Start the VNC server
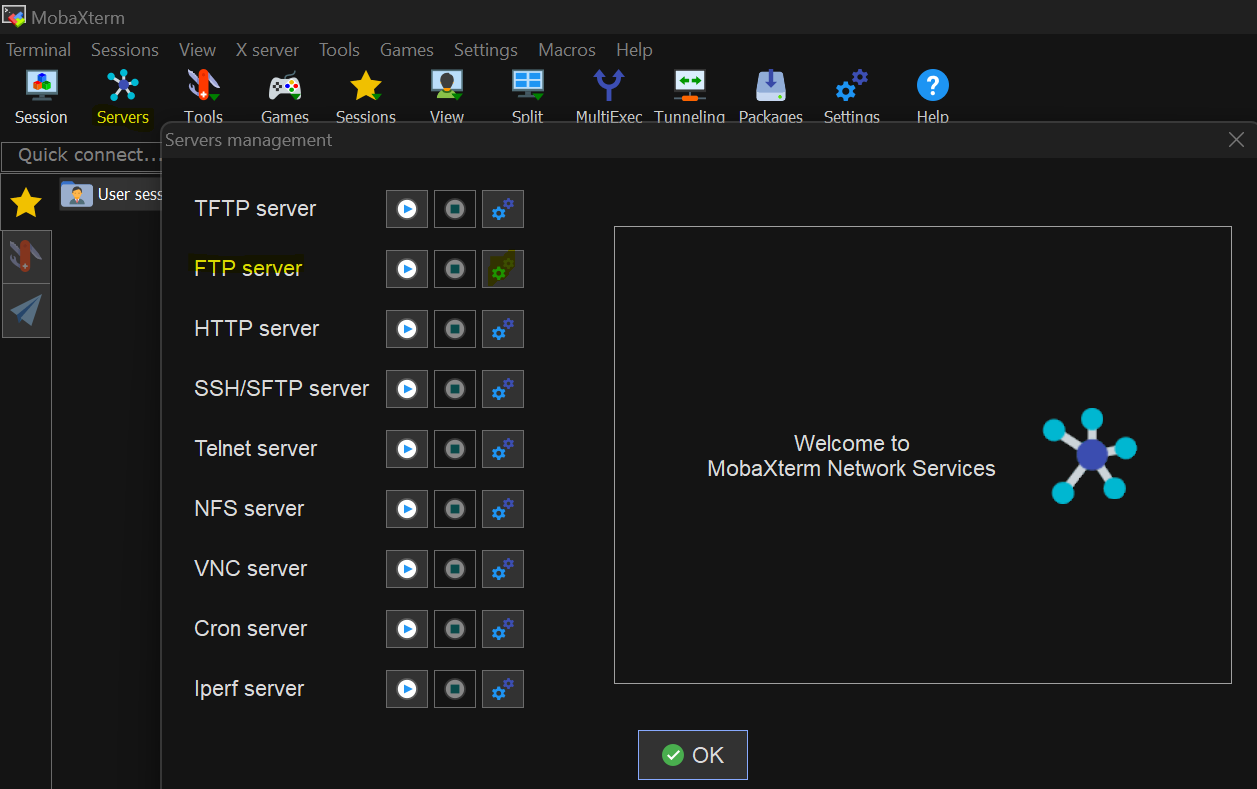The width and height of the screenshot is (1257, 789). click(407, 569)
